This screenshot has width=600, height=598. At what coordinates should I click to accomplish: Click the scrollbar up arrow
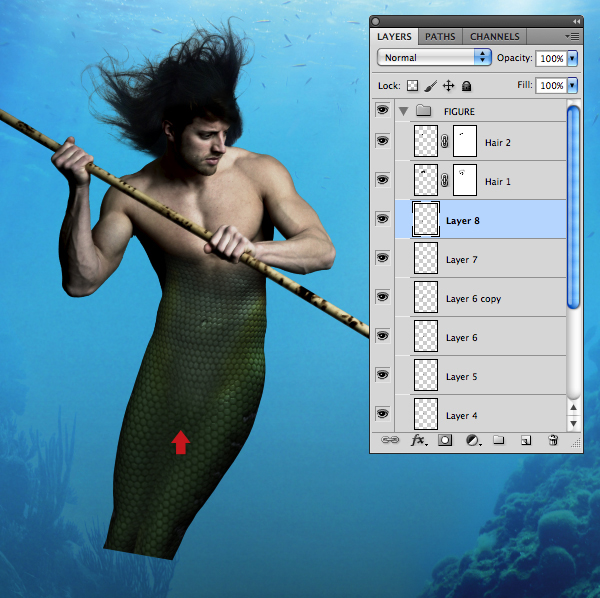[x=573, y=407]
